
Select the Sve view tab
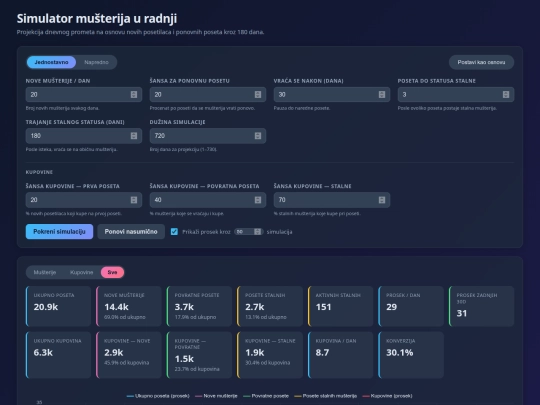click(112, 272)
